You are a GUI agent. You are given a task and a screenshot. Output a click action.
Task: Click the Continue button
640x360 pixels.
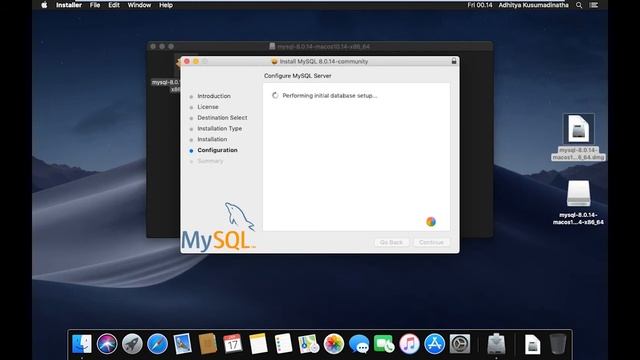431,242
